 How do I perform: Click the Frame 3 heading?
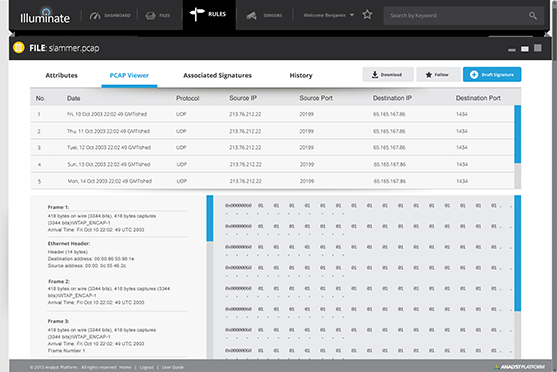click(58, 321)
